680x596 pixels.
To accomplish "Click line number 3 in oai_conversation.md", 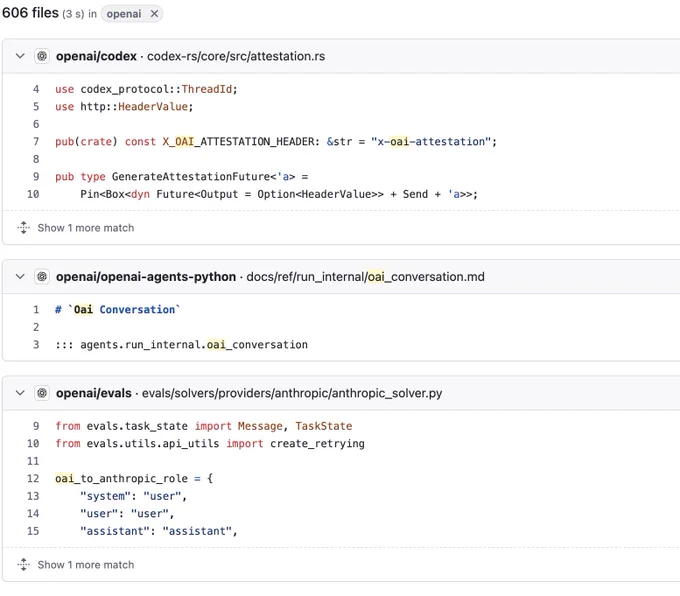I will tap(36, 345).
